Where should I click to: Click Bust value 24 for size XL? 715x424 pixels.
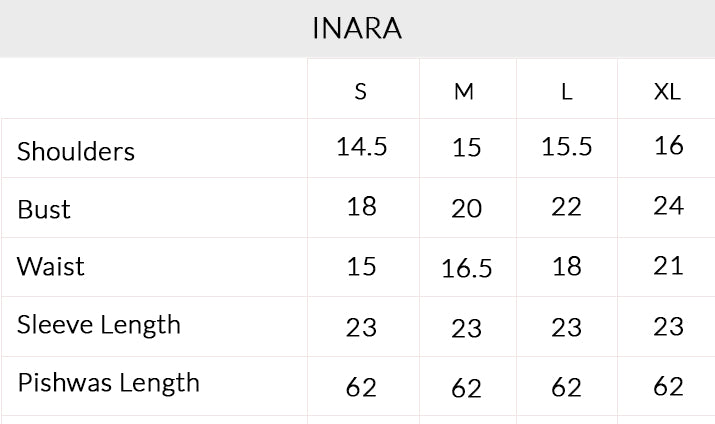(668, 206)
